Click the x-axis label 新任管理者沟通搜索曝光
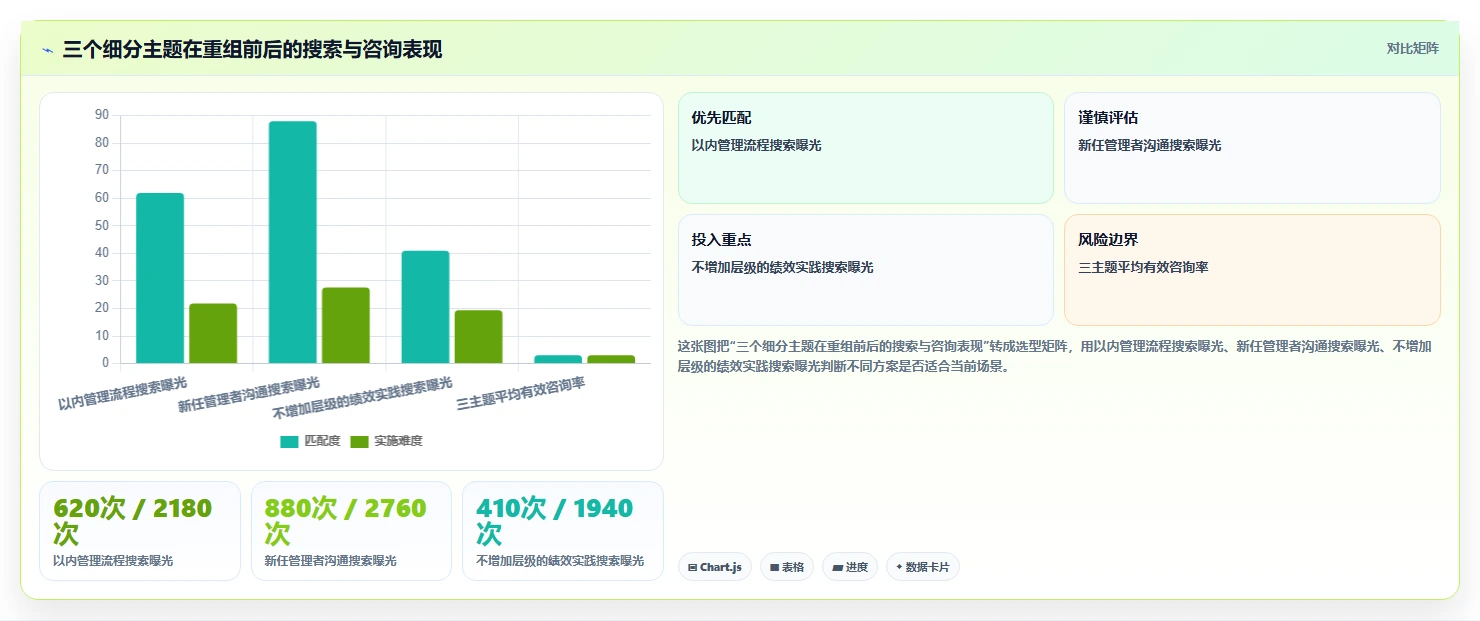This screenshot has height=621, width=1480. (249, 395)
